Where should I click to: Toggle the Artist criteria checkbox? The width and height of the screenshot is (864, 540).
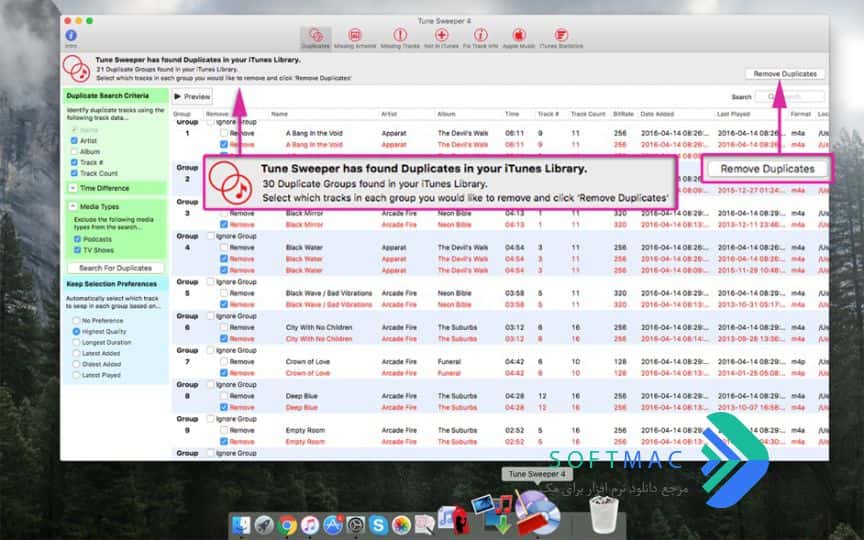[x=74, y=141]
